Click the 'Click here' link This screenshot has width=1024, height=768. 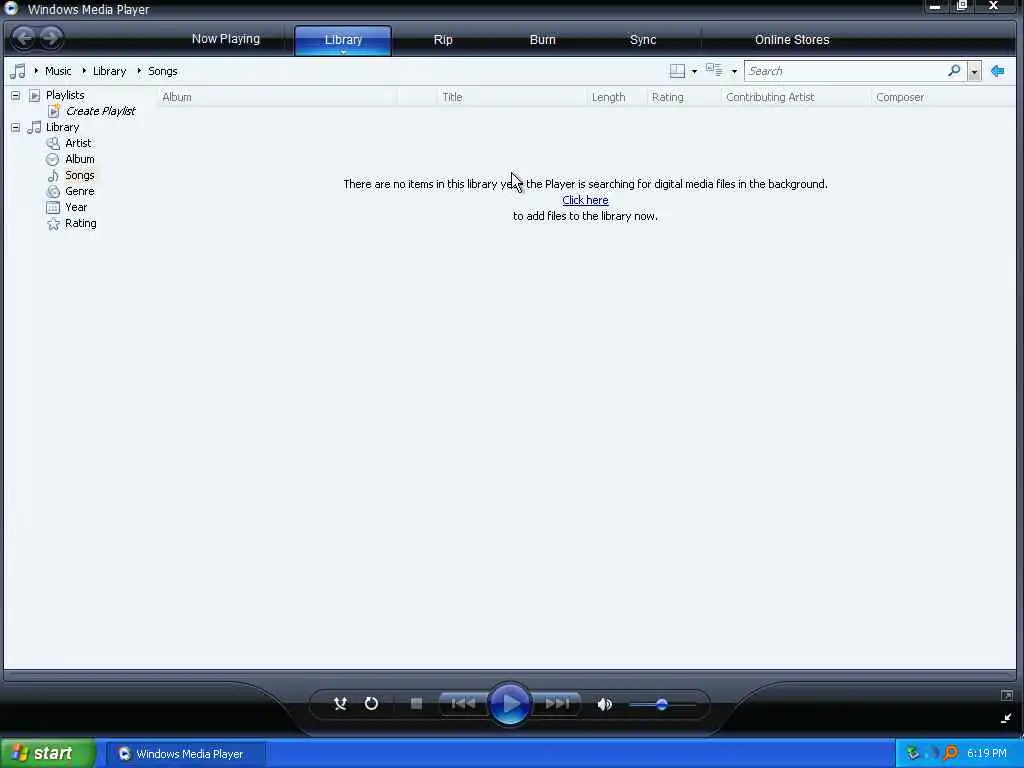pos(585,200)
